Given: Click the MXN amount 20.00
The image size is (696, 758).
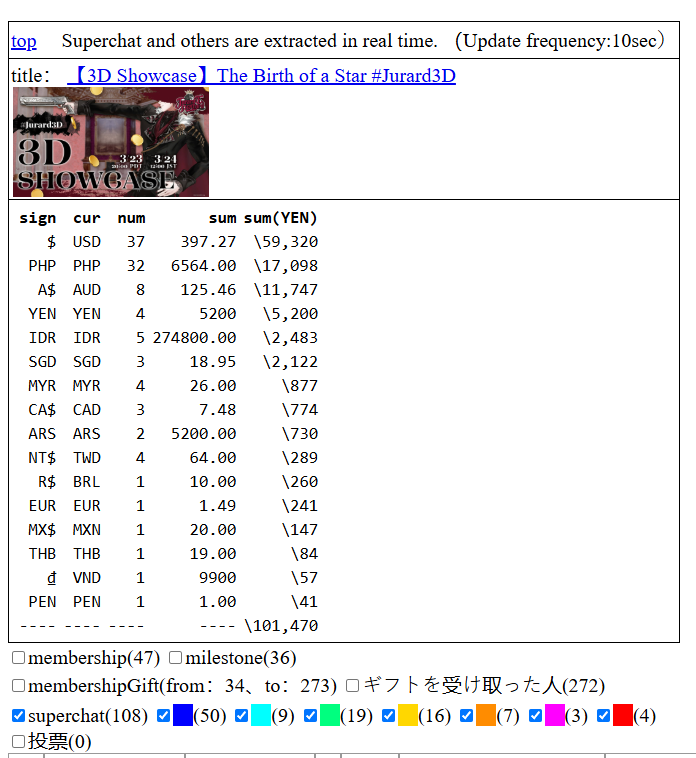Looking at the screenshot, I should 213,530.
